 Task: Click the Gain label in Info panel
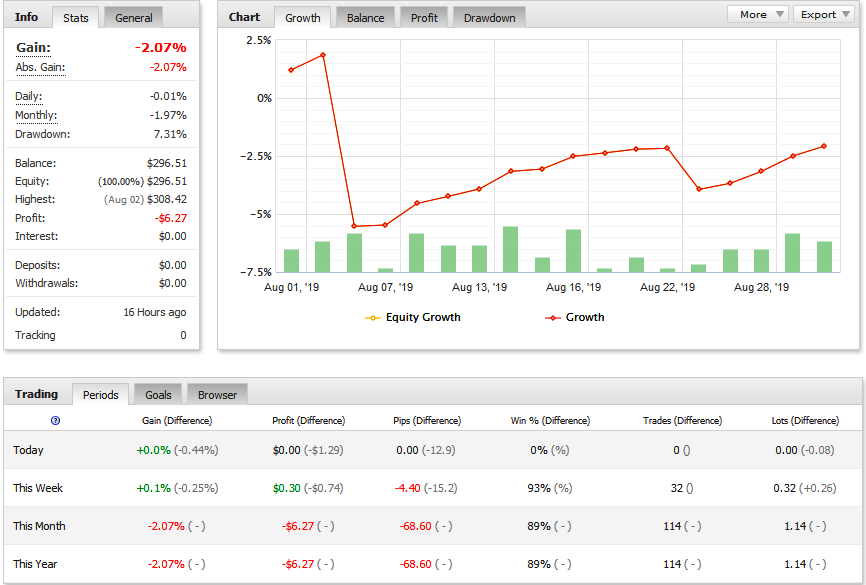click(33, 48)
